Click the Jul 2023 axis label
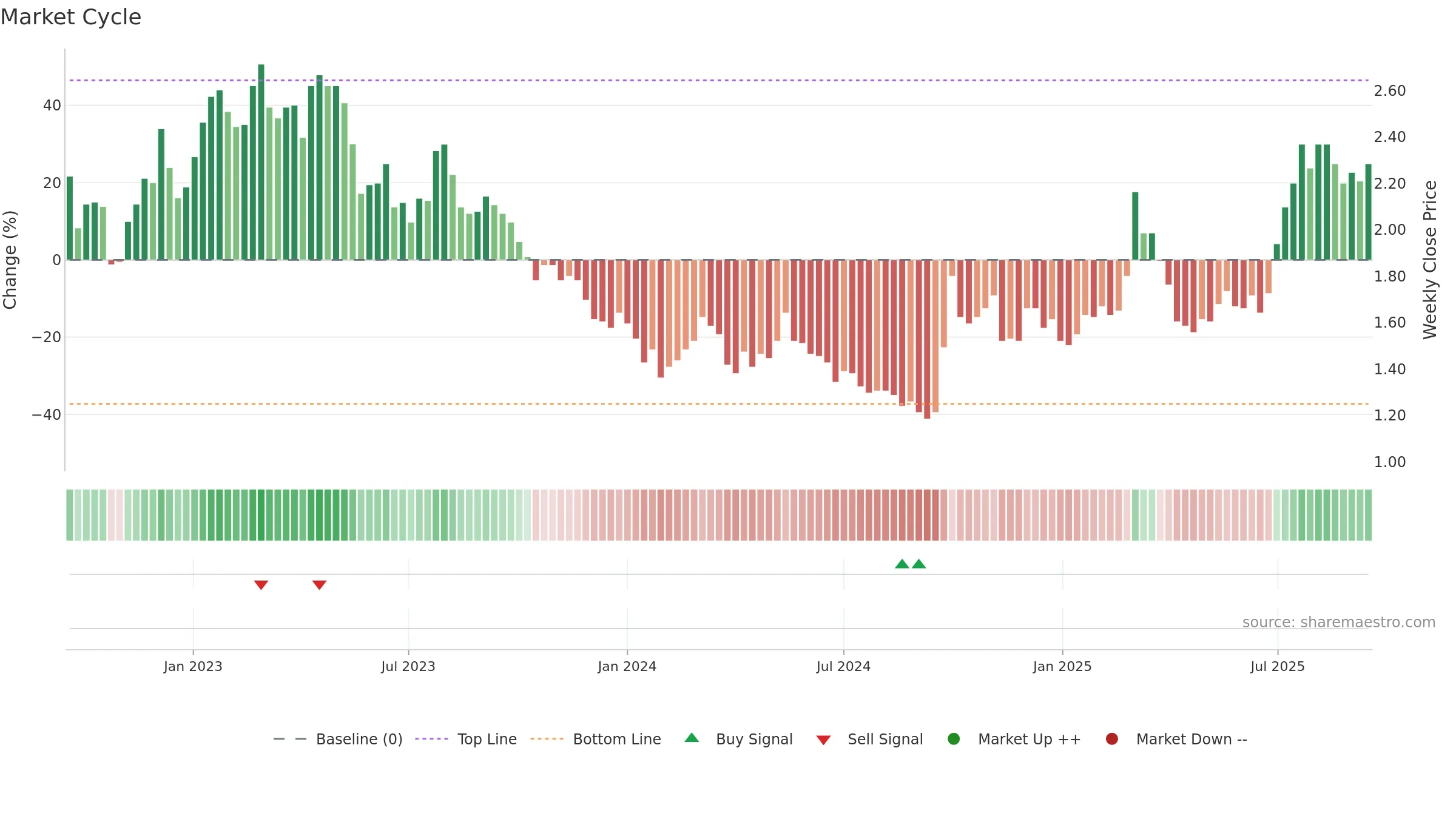The height and width of the screenshot is (819, 1456). [408, 667]
